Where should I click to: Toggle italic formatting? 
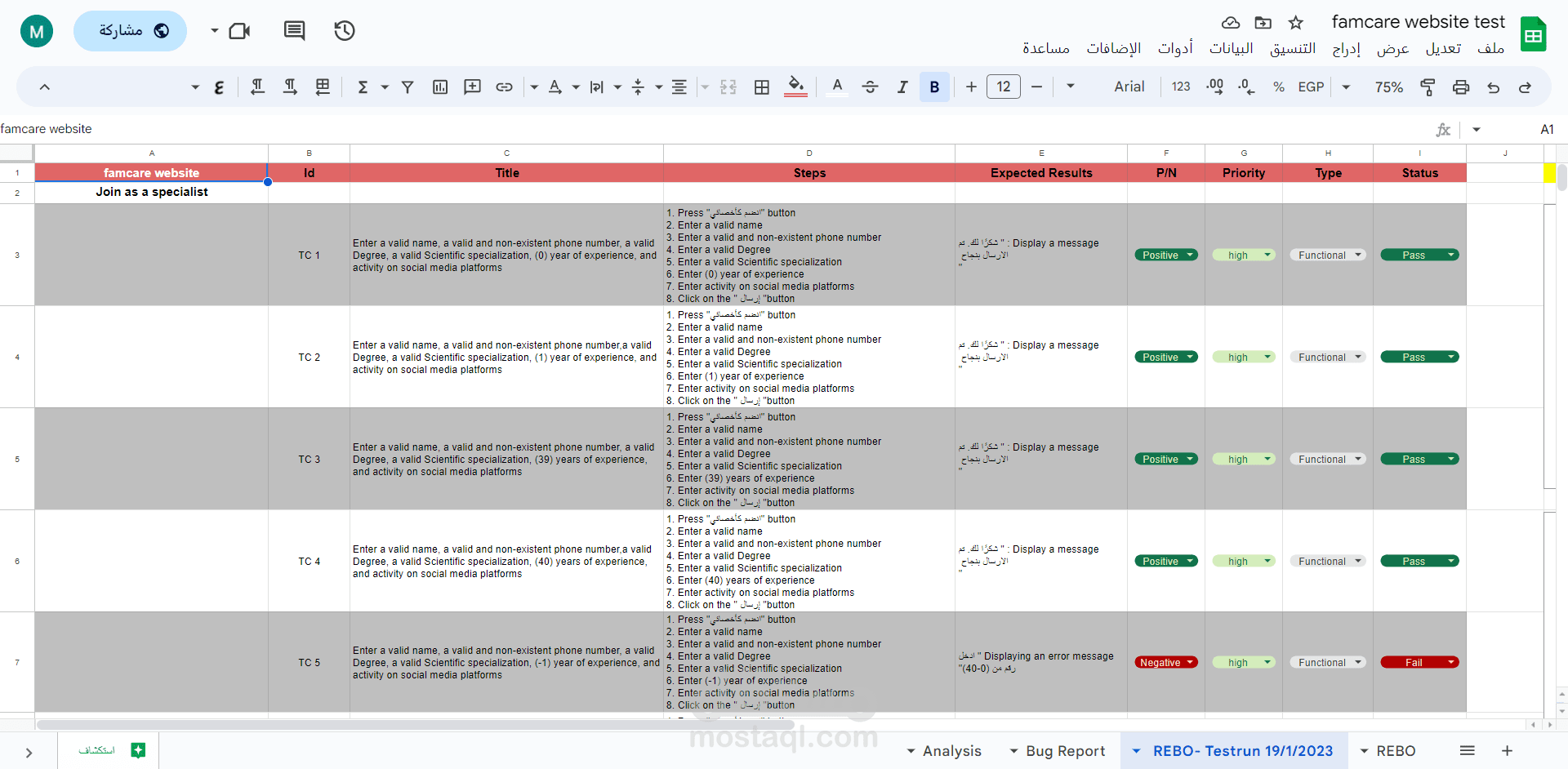pos(902,87)
